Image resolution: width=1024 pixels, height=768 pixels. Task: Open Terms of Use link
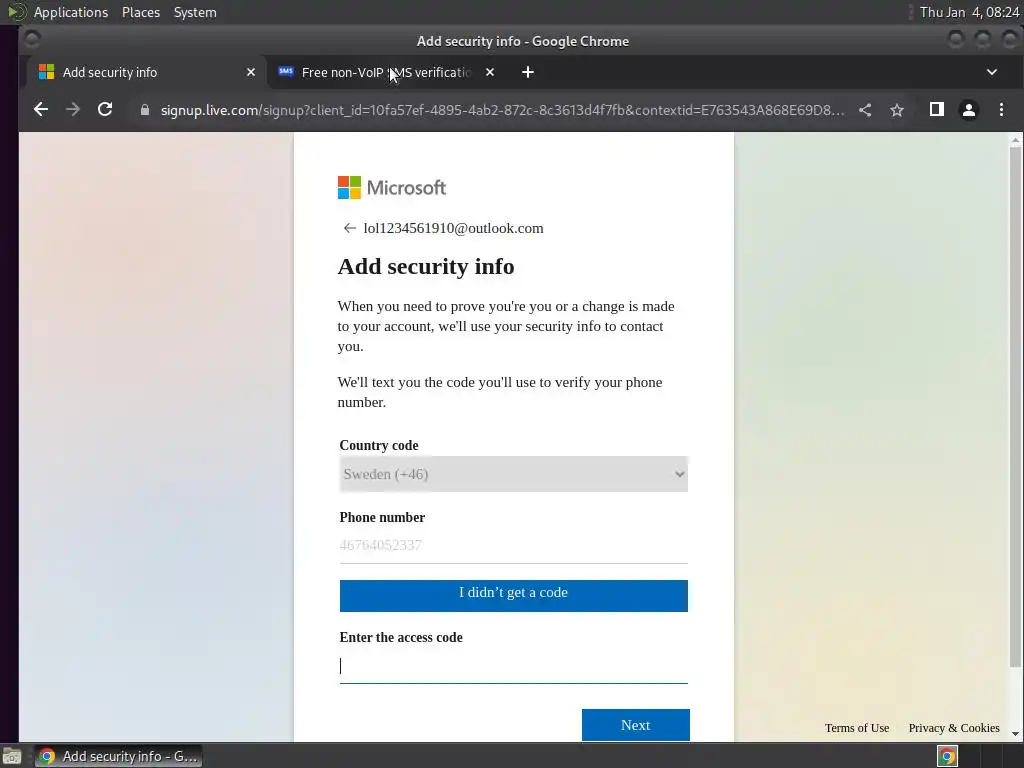pyautogui.click(x=857, y=728)
